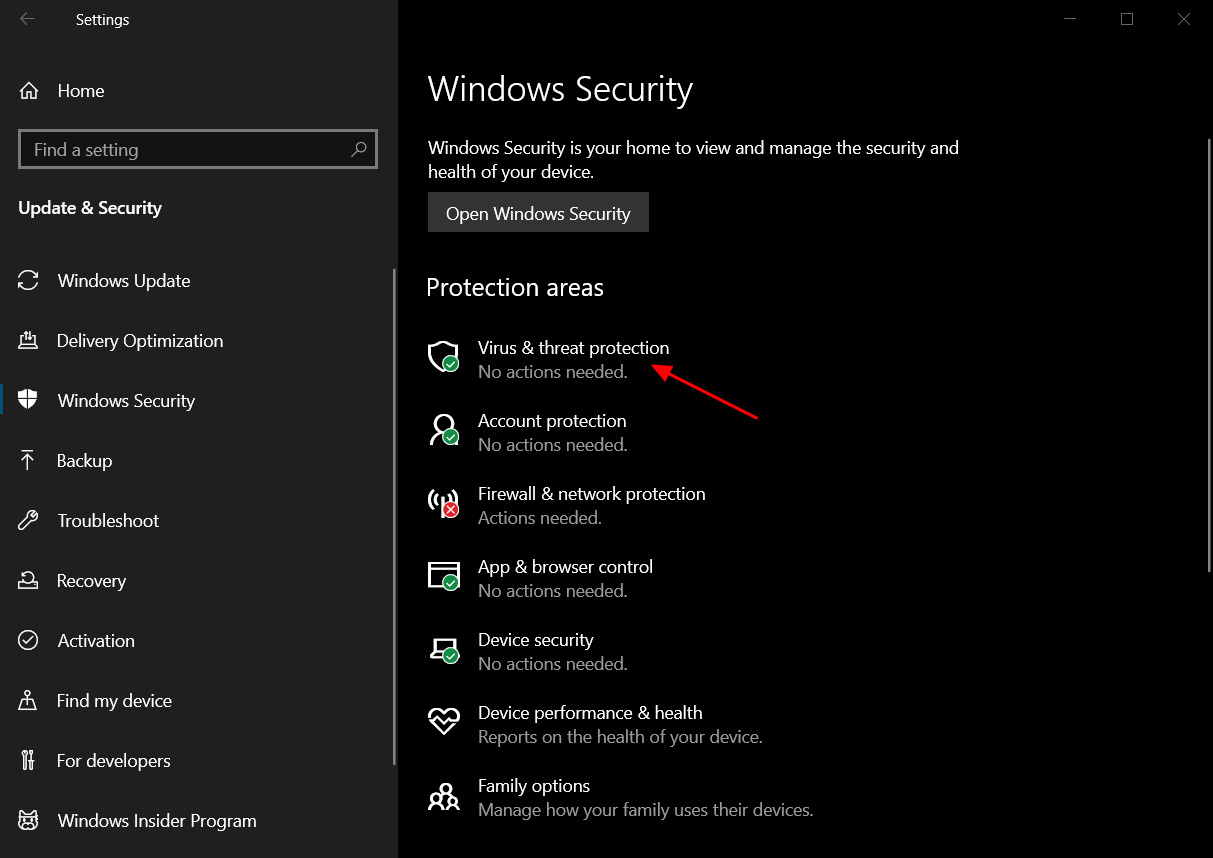
Task: Click 'Reports on the health of your device.'
Action: [620, 737]
